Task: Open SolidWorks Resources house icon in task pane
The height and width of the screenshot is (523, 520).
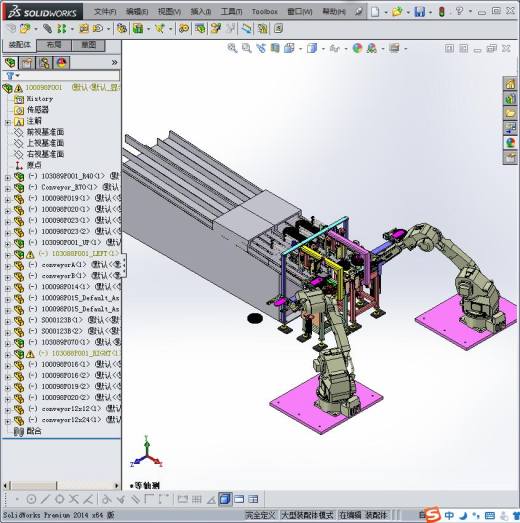Action: click(x=510, y=84)
